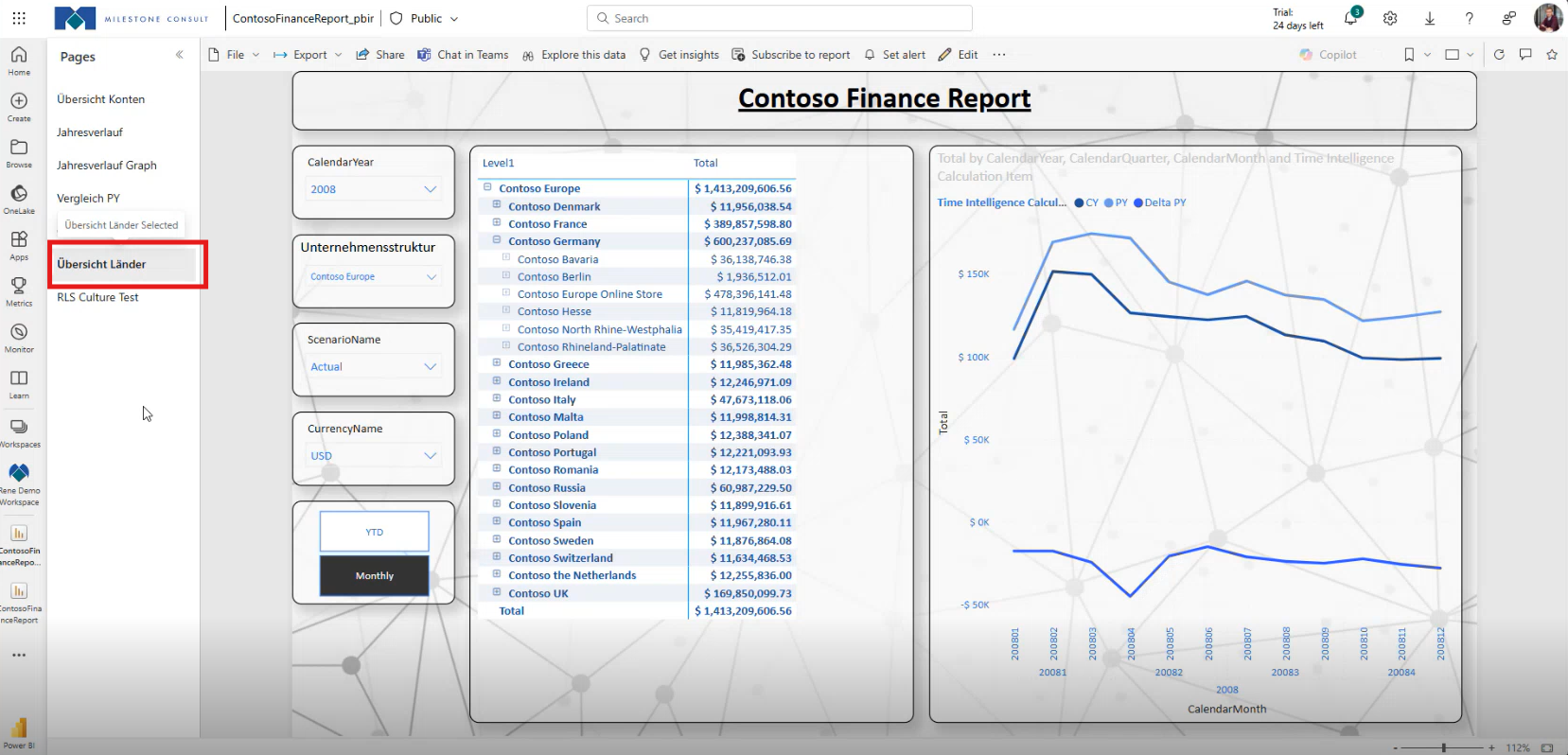Viewport: 1568px width, 755px height.
Task: Collapse the Contoso Germany row
Action: [496, 240]
